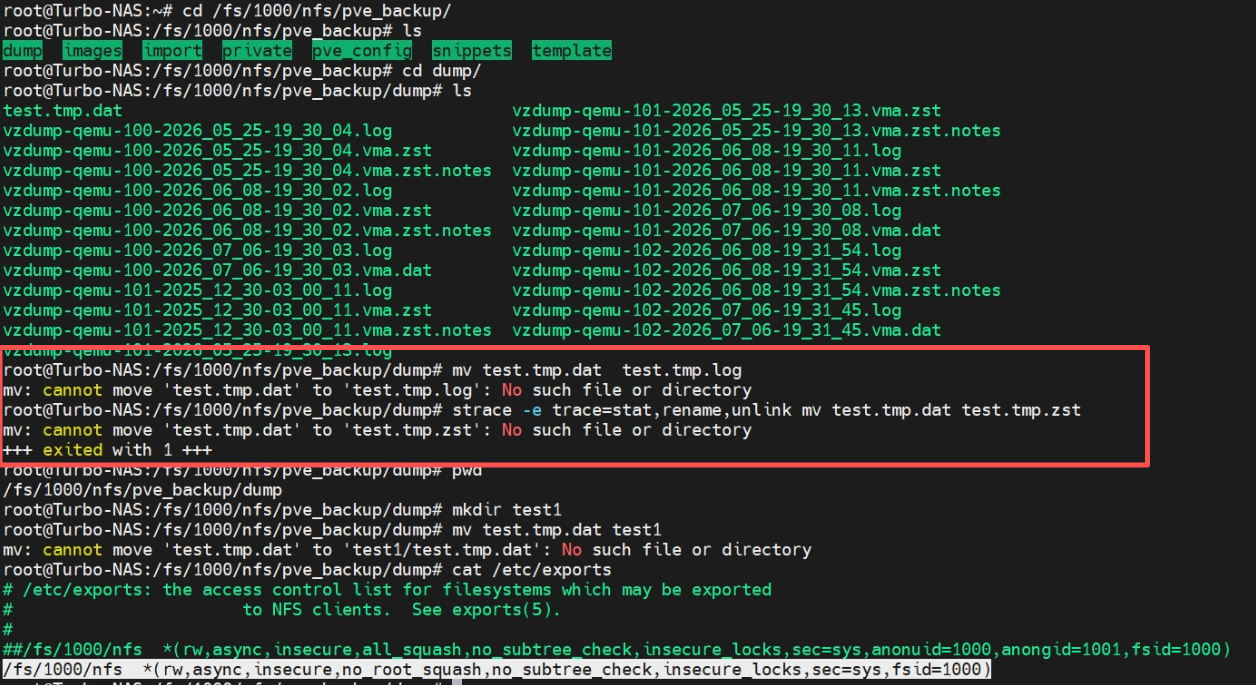Click the 'pve_config' directory name
The image size is (1256, 685).
pyautogui.click(x=363, y=50)
